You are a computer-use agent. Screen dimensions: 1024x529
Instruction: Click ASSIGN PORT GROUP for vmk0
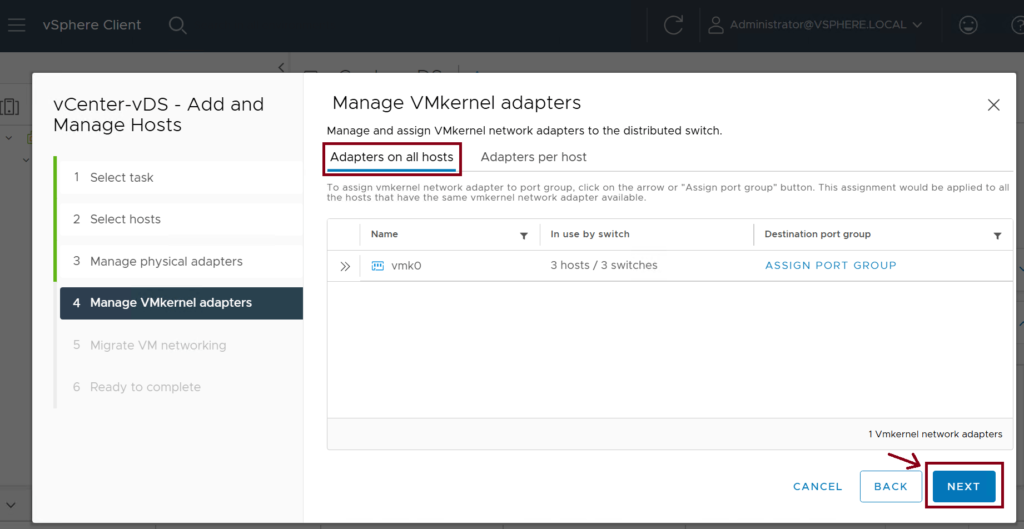pos(831,265)
